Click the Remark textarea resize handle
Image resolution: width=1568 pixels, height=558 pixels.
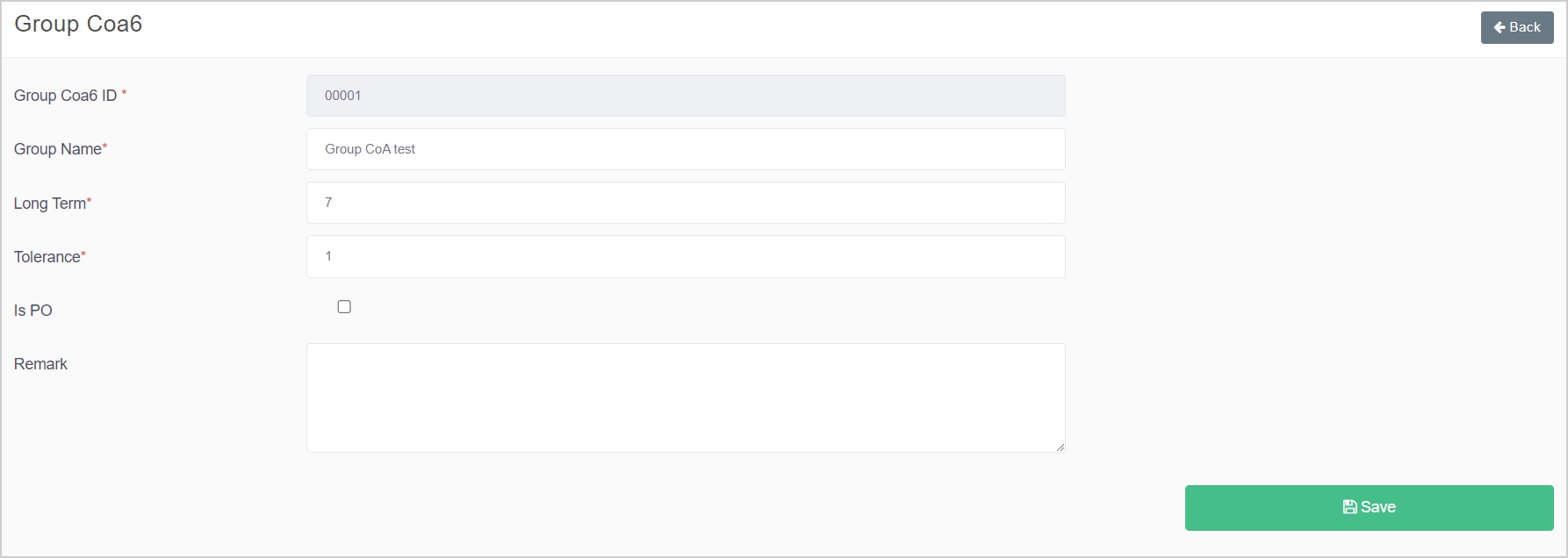pyautogui.click(x=1061, y=447)
